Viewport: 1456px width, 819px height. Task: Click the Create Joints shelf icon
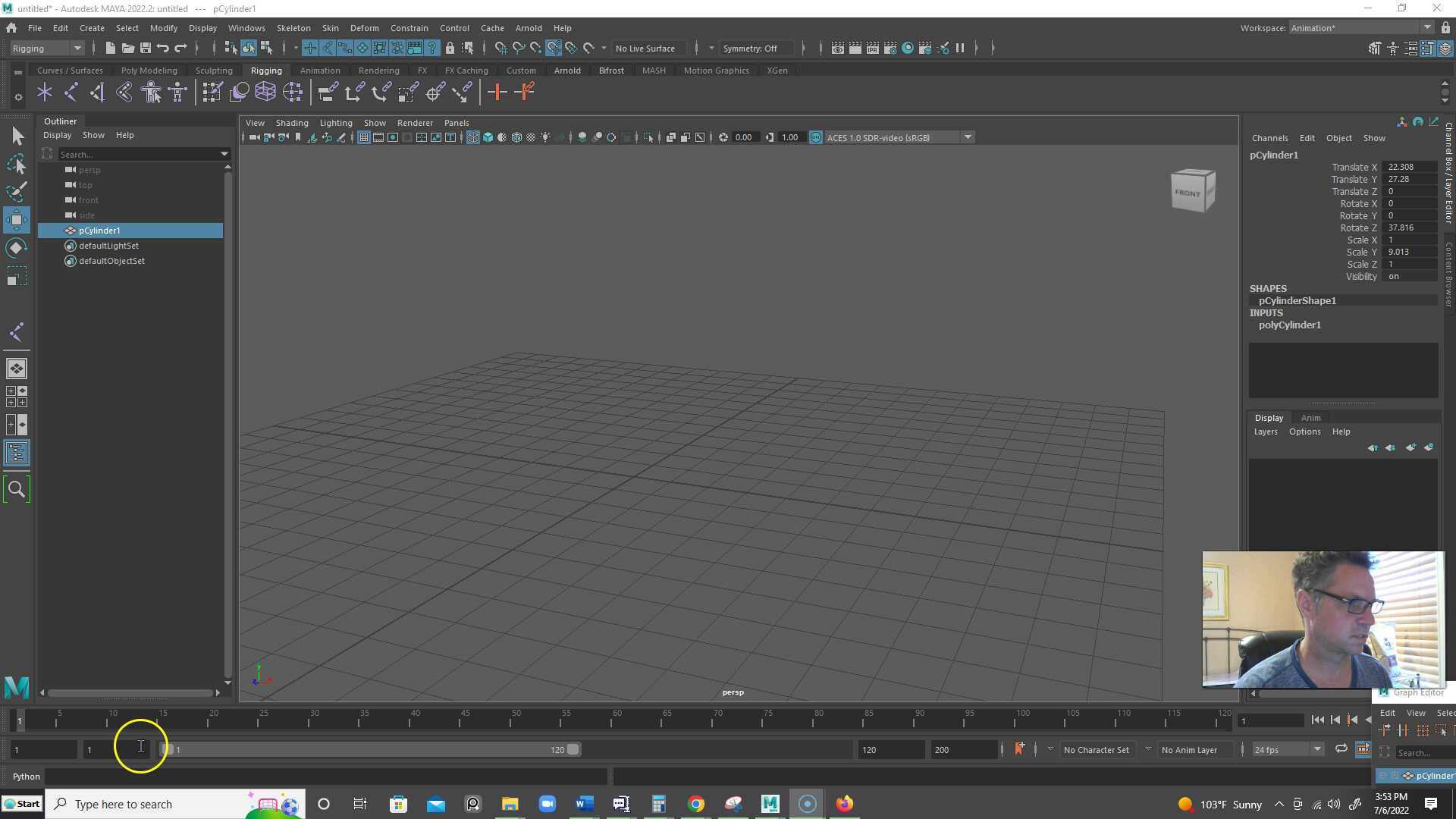pyautogui.click(x=71, y=93)
